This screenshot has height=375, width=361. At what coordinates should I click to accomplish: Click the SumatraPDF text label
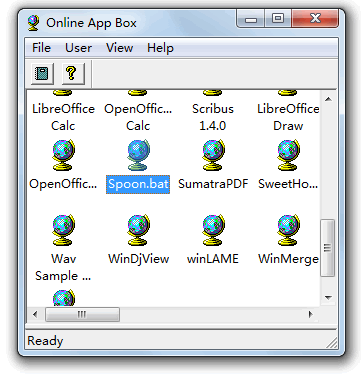(x=213, y=184)
